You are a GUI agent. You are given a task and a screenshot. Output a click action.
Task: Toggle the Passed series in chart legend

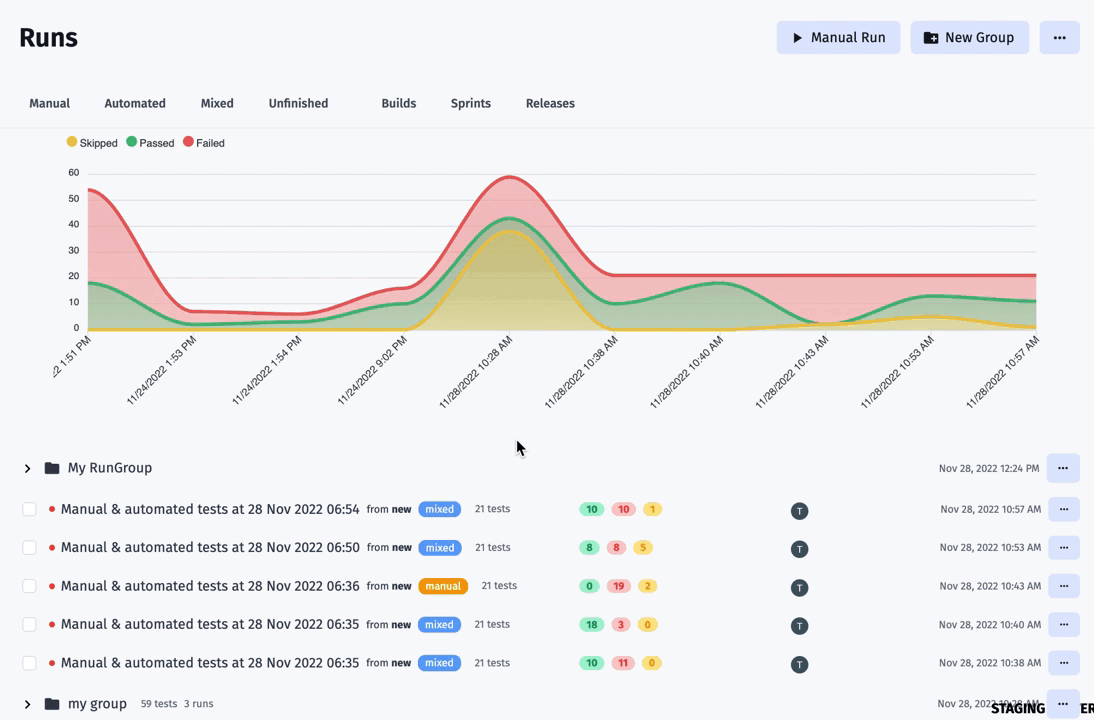point(150,142)
